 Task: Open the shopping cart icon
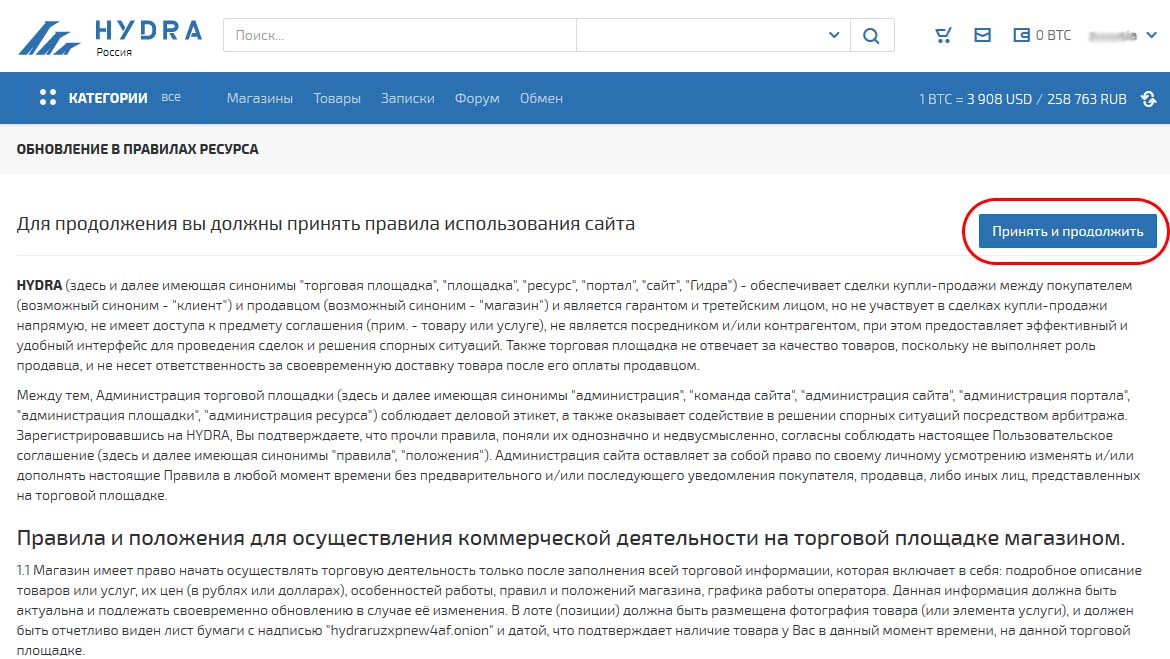point(943,35)
